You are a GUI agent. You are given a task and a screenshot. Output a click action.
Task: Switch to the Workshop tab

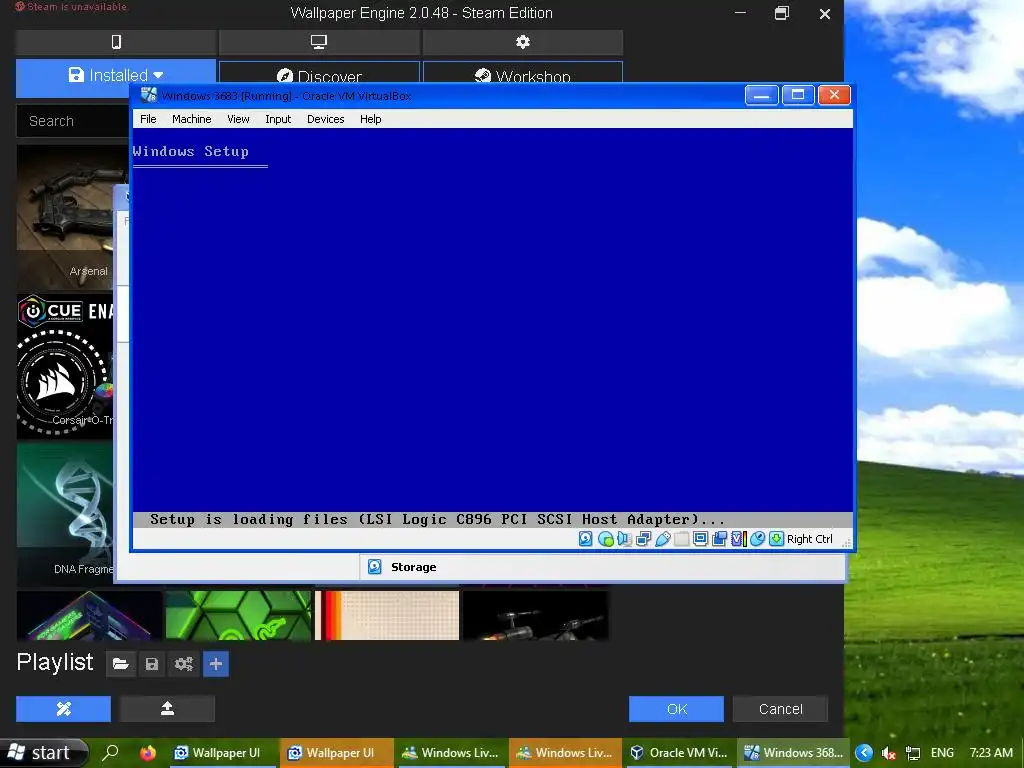[x=522, y=73]
